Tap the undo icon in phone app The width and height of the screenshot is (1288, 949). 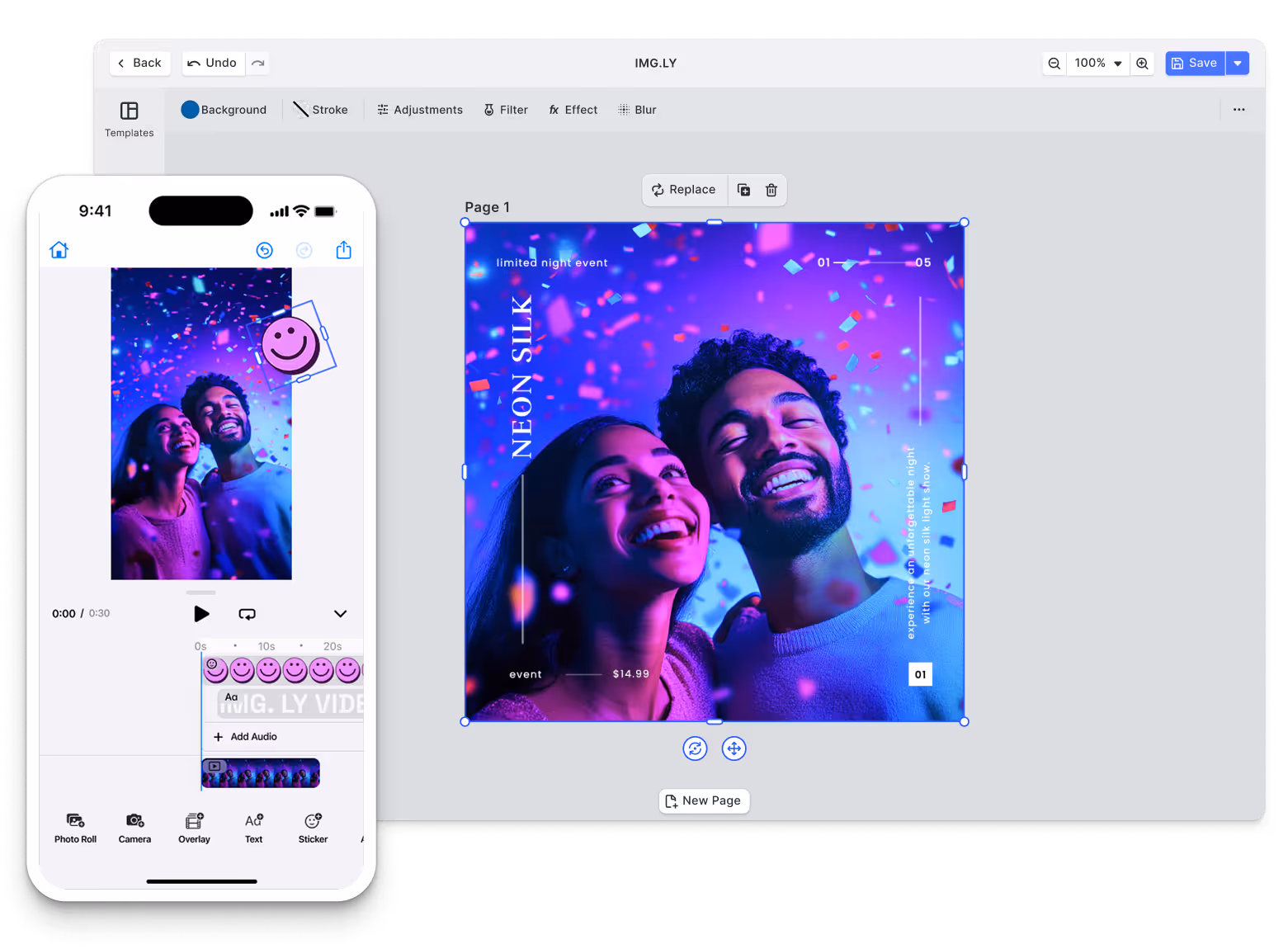[x=264, y=250]
